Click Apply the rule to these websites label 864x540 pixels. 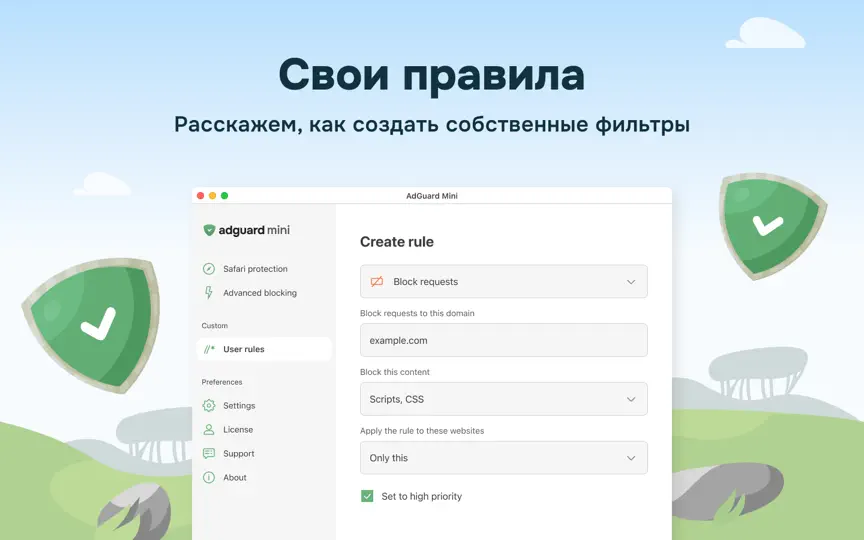pos(422,431)
